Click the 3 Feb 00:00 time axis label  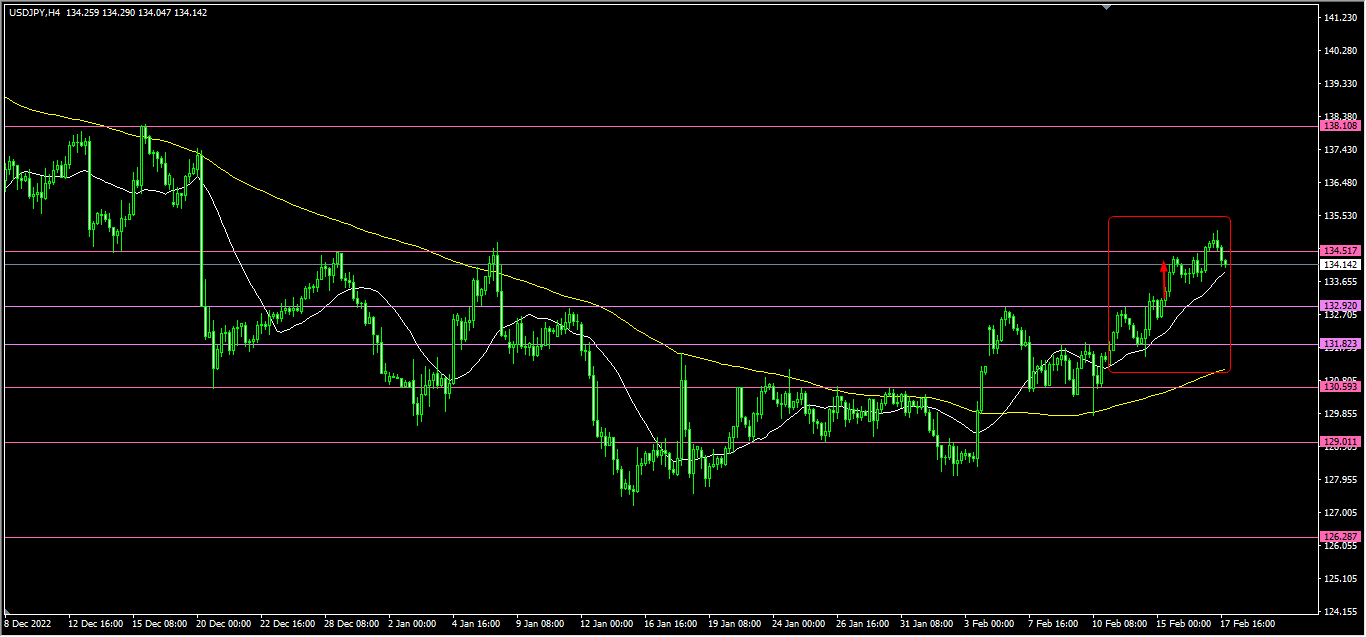[x=990, y=623]
